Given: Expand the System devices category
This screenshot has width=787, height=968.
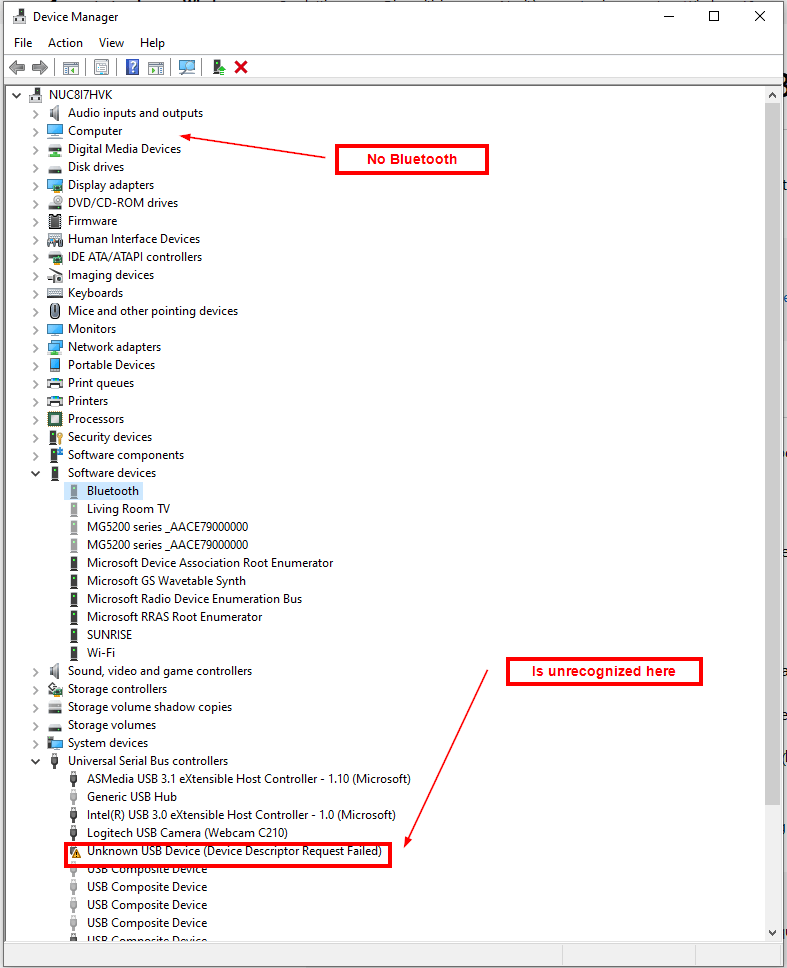Looking at the screenshot, I should click(35, 743).
